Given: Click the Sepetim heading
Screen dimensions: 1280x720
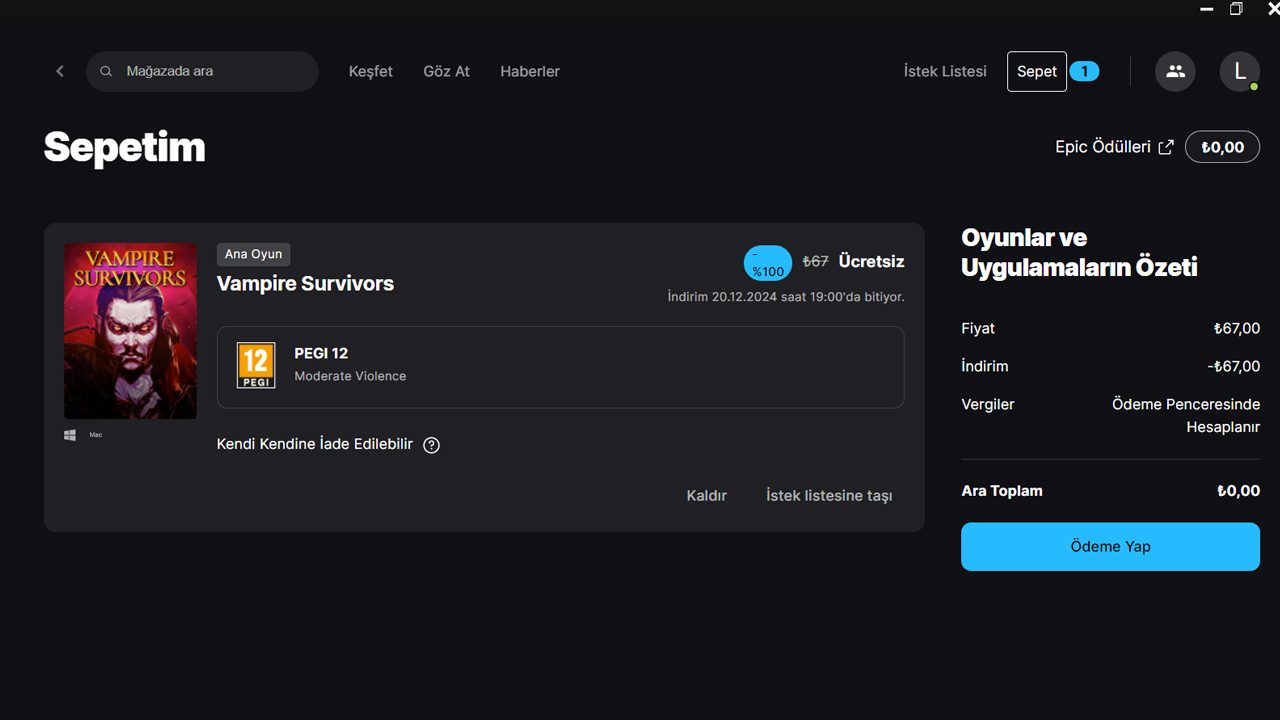Looking at the screenshot, I should [x=124, y=147].
